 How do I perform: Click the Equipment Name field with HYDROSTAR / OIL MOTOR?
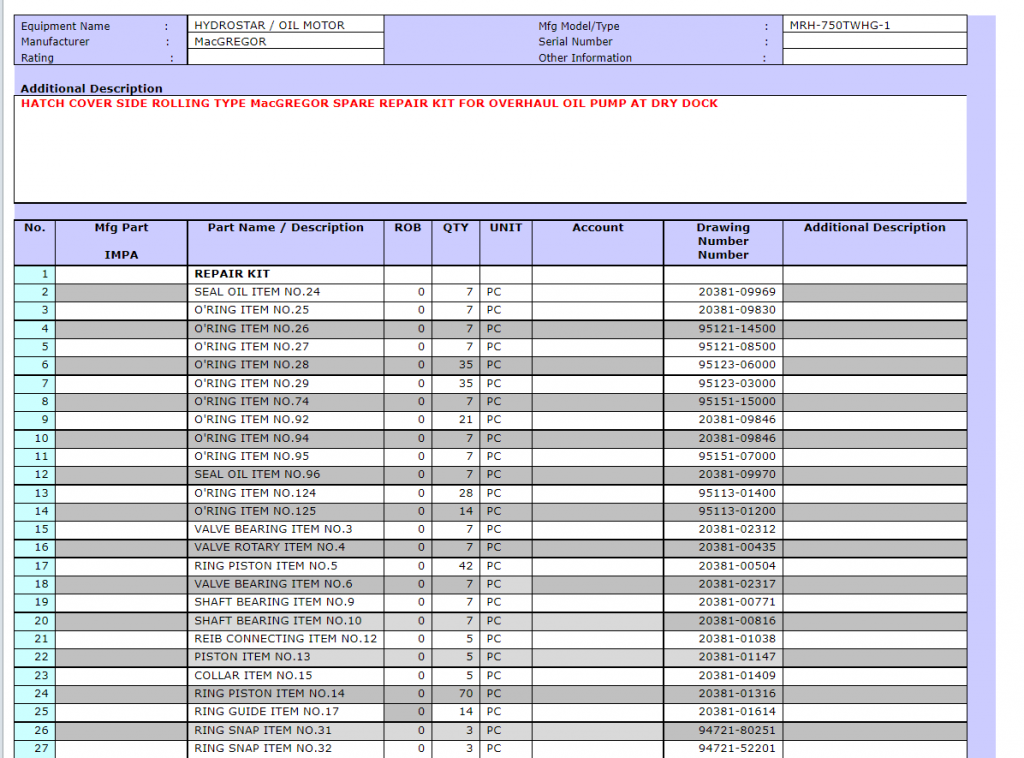(285, 25)
